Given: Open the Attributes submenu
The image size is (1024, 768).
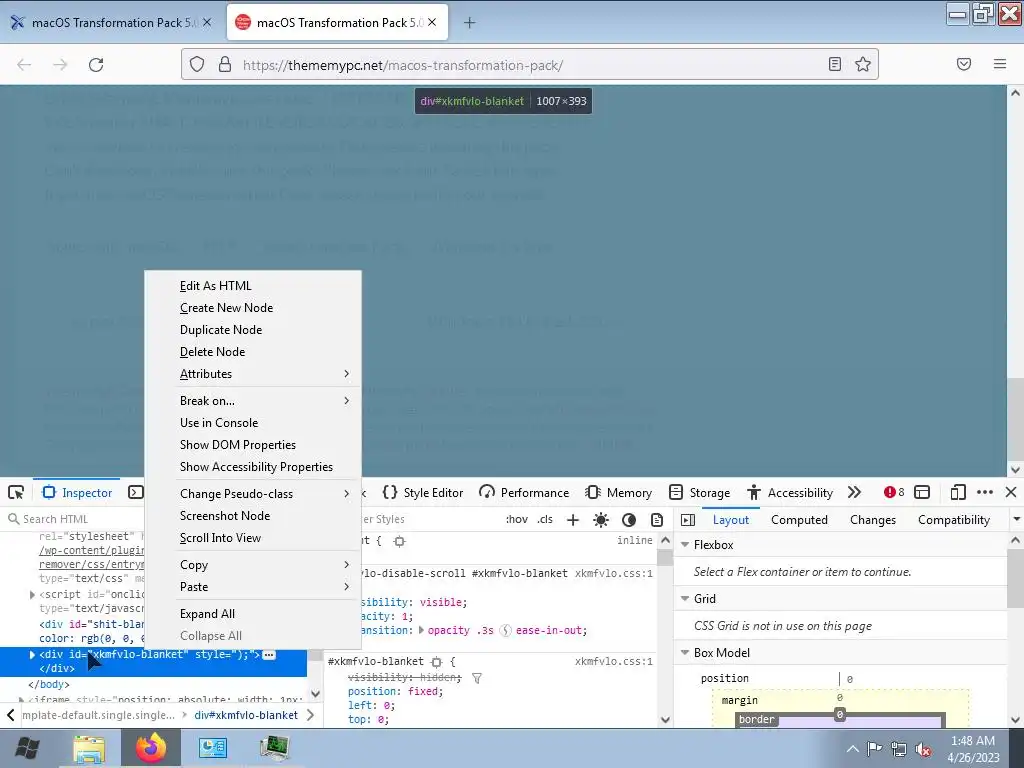Looking at the screenshot, I should (253, 374).
